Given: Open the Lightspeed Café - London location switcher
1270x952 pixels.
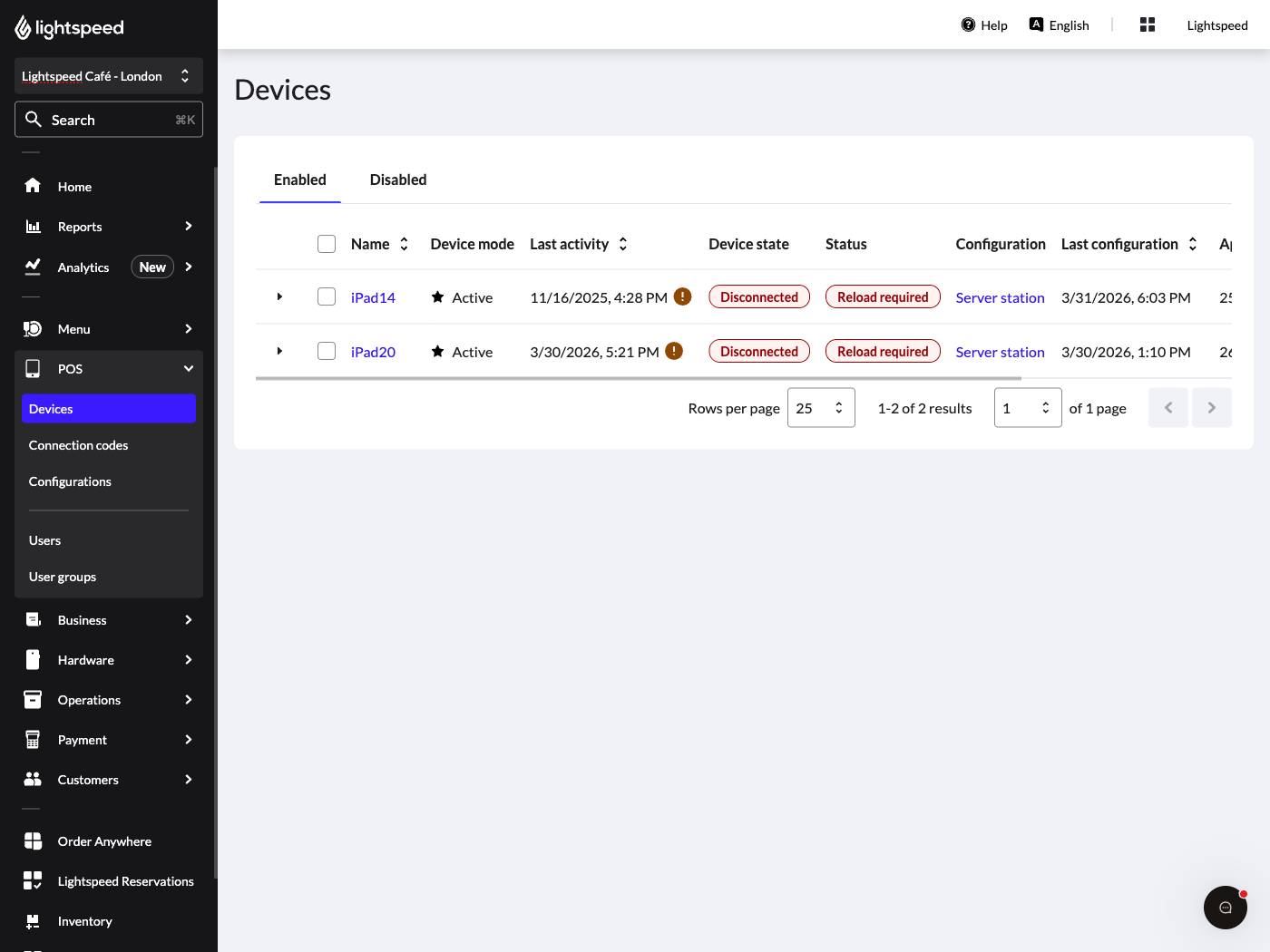Looking at the screenshot, I should point(108,76).
